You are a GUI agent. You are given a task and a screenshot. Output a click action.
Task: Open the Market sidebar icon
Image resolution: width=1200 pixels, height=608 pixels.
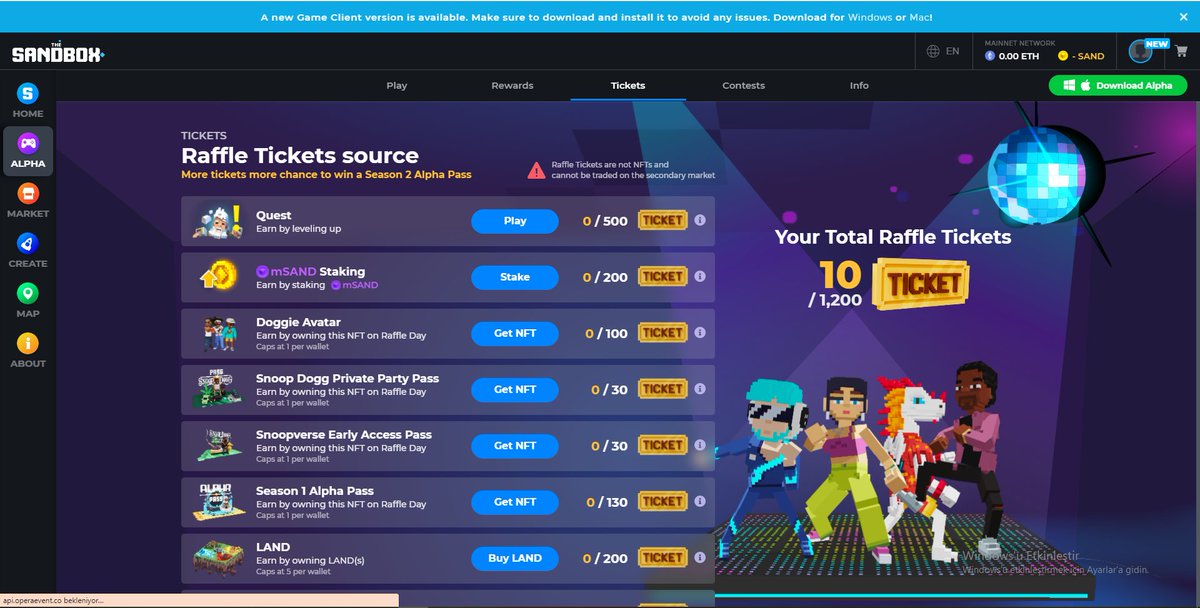(28, 201)
